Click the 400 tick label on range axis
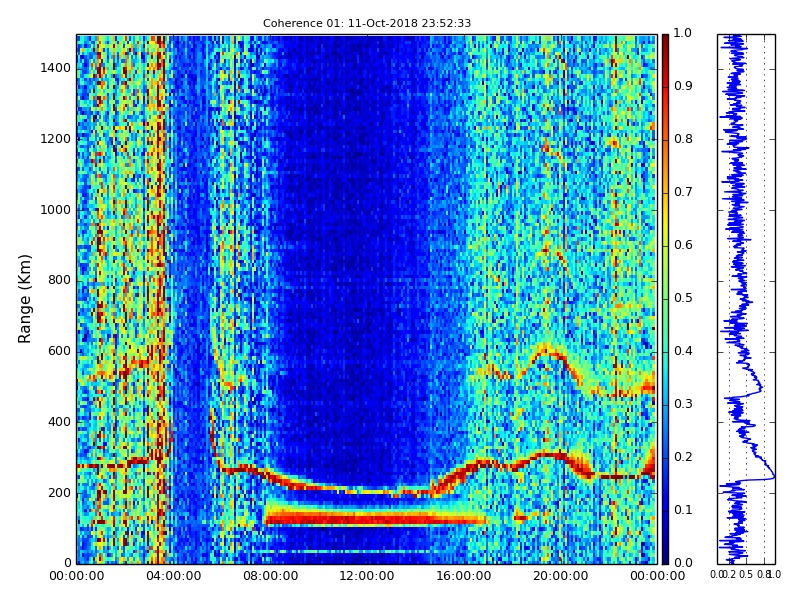Screen dimensions: 800x600 [x=60, y=422]
